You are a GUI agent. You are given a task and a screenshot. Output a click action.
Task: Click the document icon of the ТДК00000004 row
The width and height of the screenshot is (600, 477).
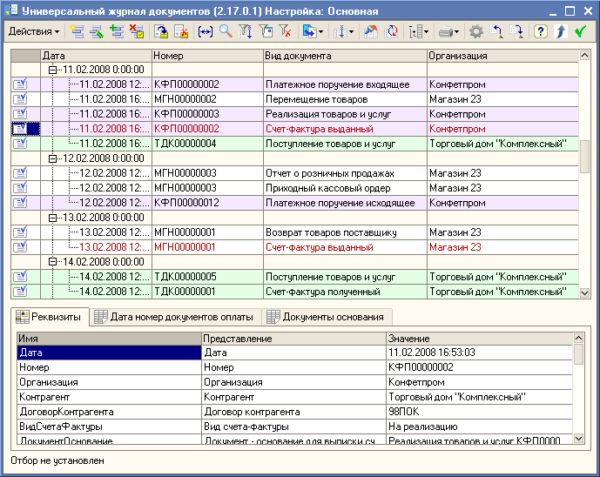(20, 143)
